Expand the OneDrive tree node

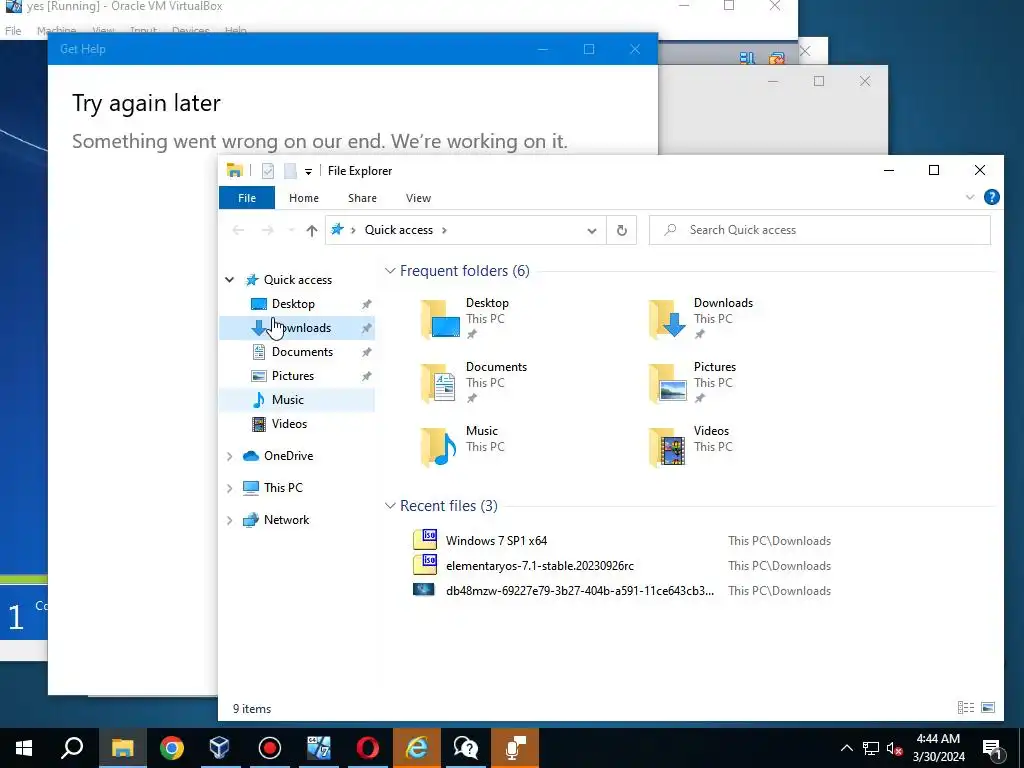pos(229,456)
